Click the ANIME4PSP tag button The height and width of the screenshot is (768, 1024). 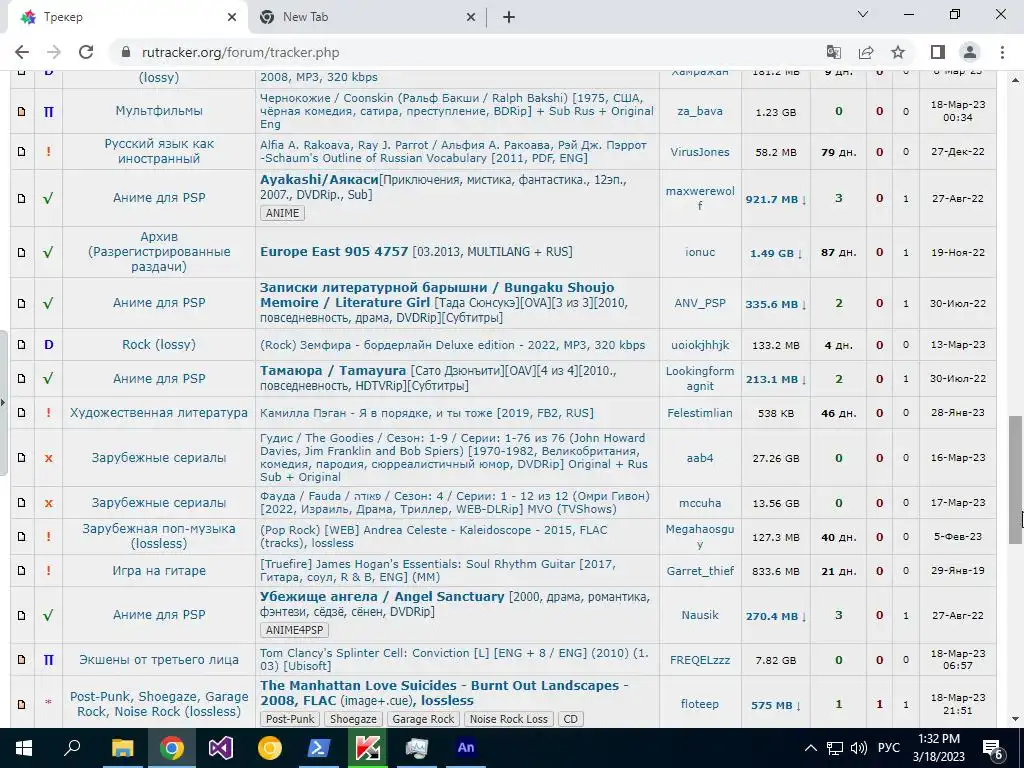click(x=294, y=630)
